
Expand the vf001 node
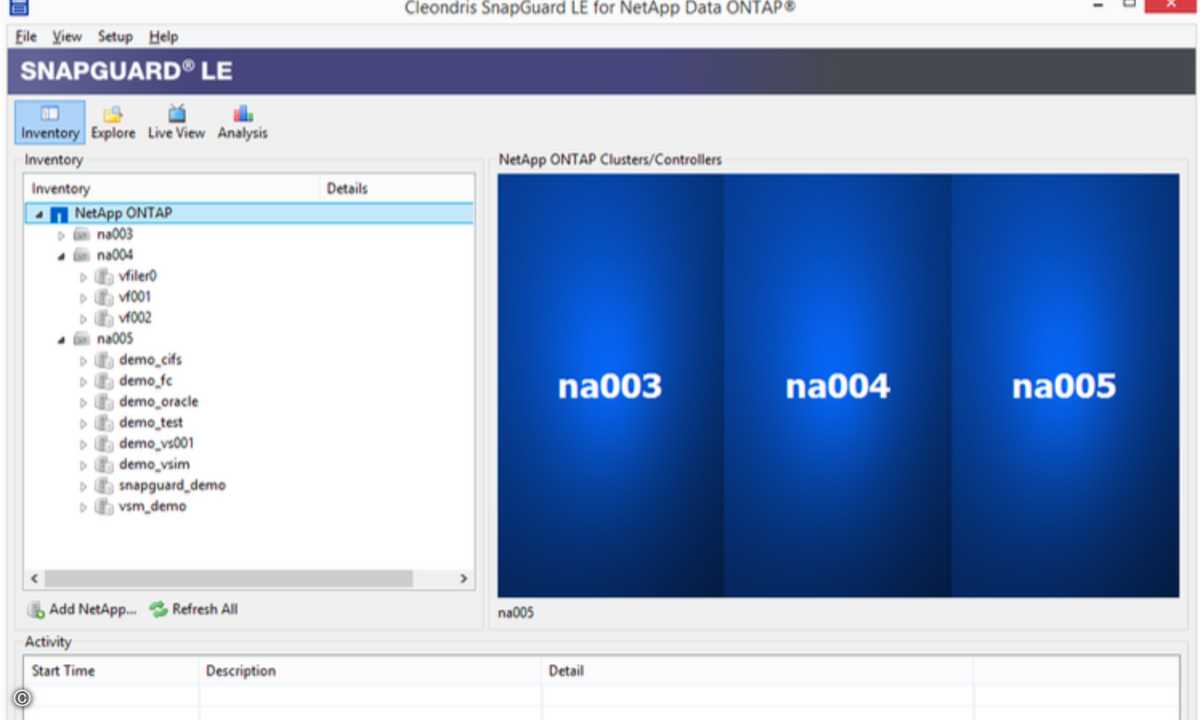84,298
